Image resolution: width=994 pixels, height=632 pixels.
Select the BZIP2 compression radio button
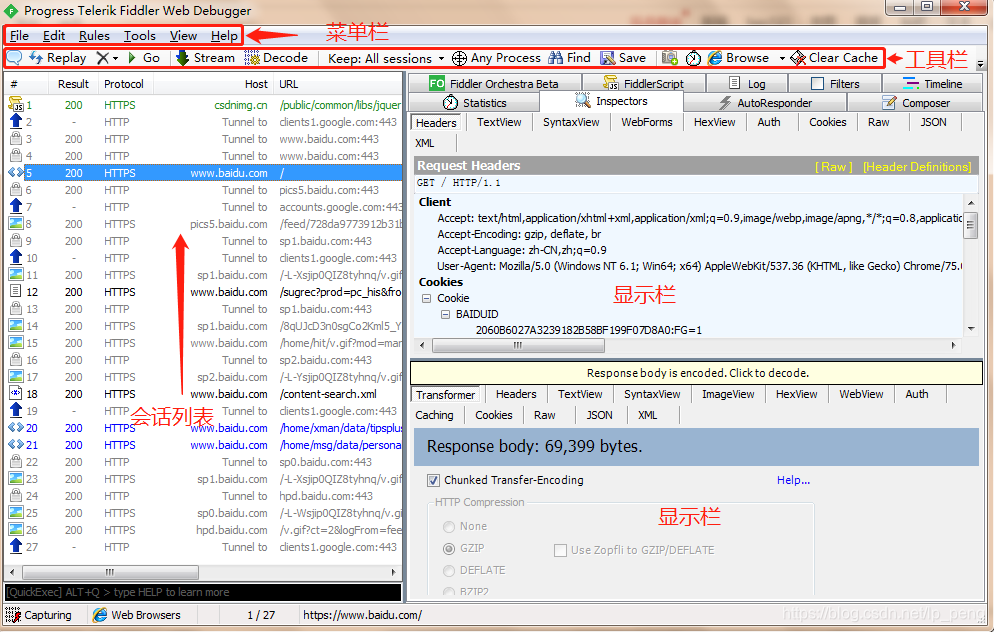[x=449, y=591]
